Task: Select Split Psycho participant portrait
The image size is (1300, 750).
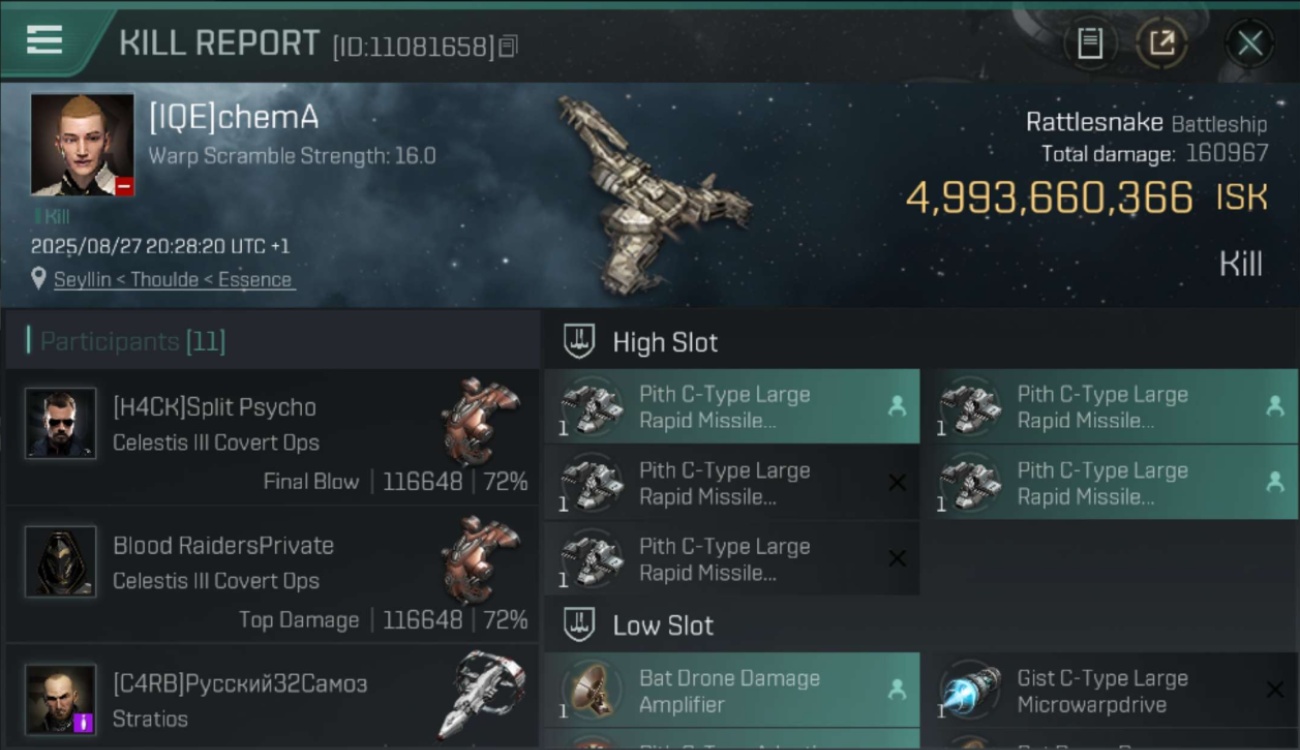Action: (x=61, y=423)
